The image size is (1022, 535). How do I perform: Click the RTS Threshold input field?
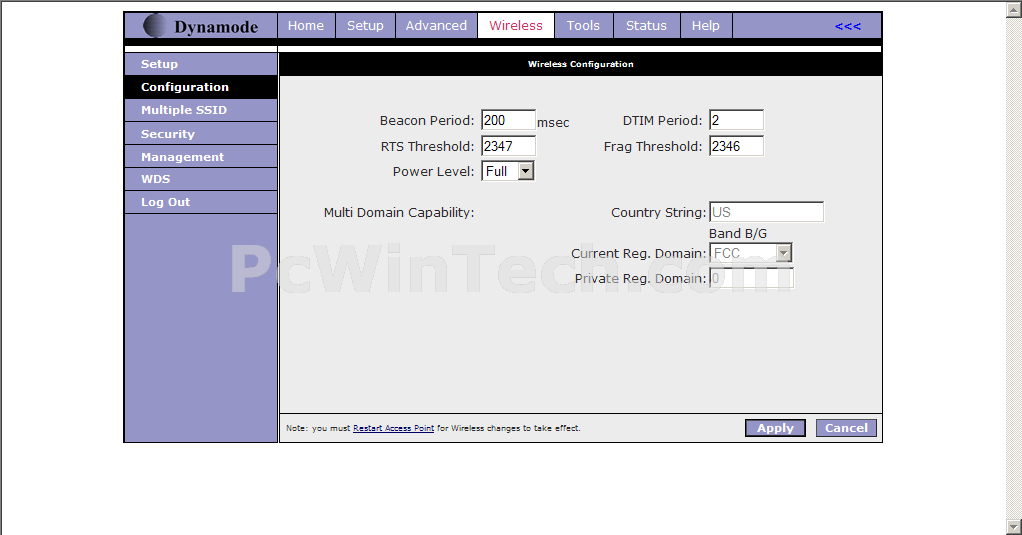click(508, 146)
